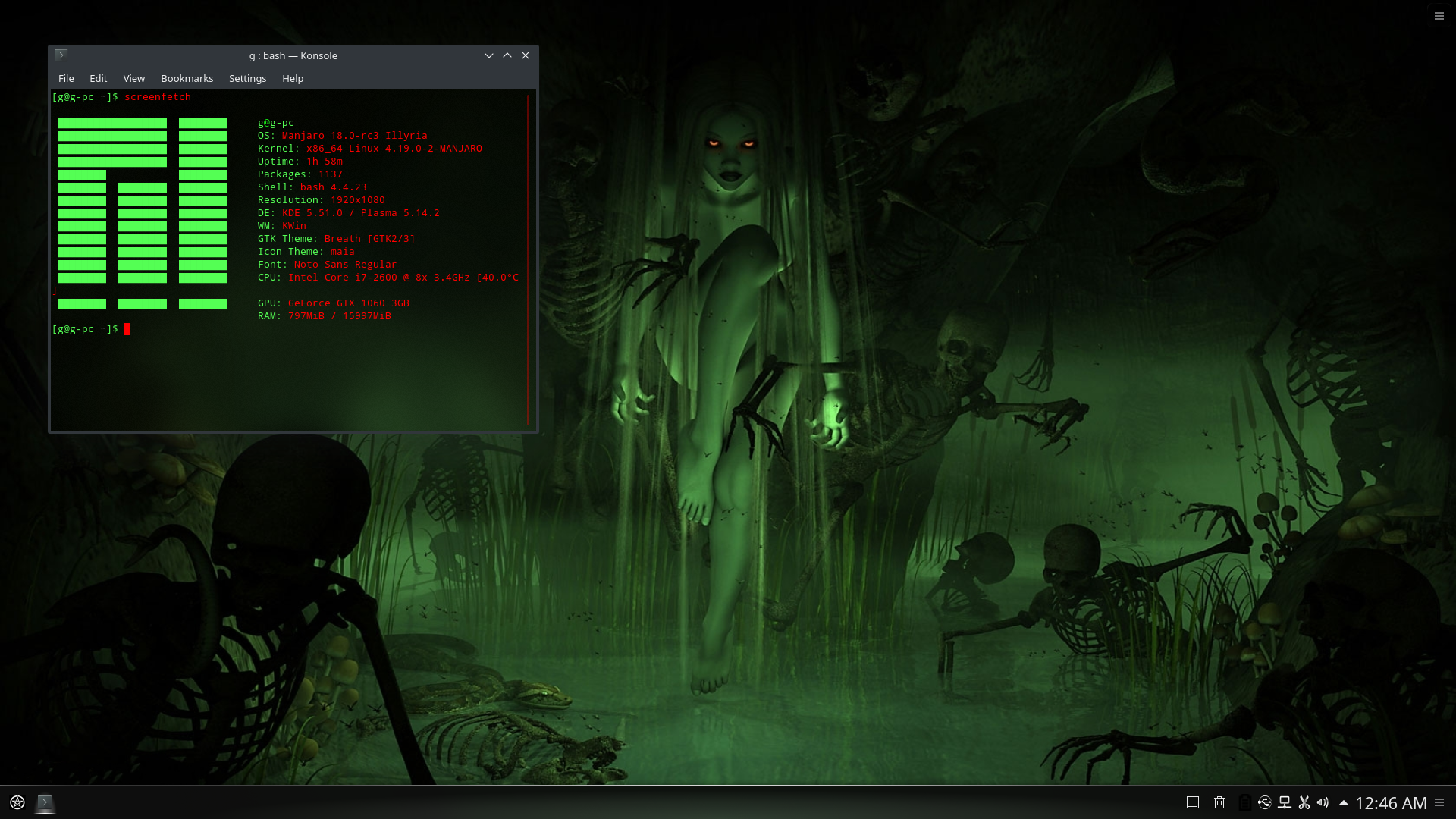The height and width of the screenshot is (819, 1456).
Task: Click the 'Shell: bash 4.4.23' line
Action: pos(312,187)
